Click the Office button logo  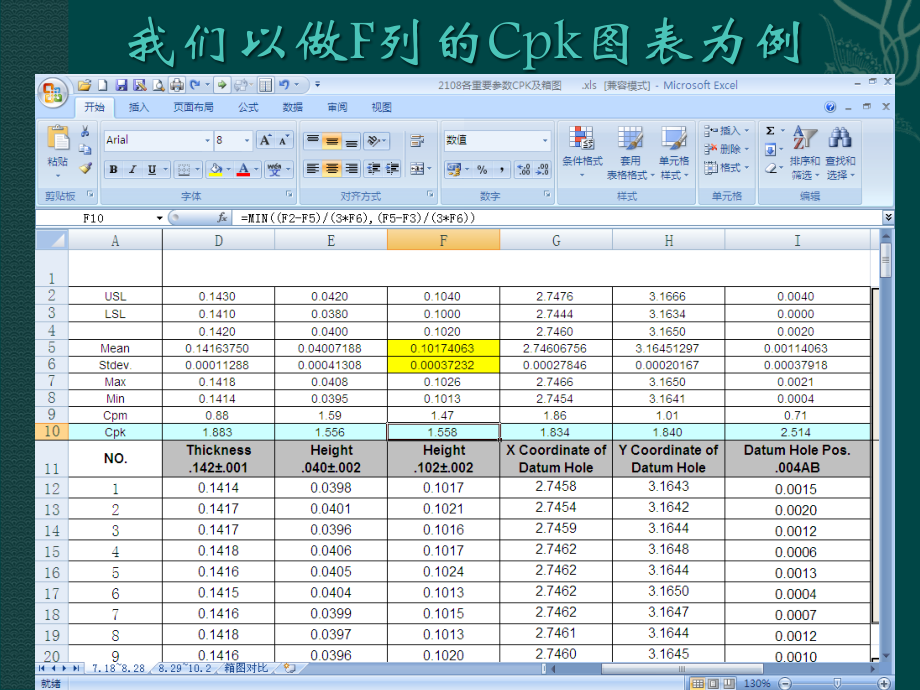pyautogui.click(x=53, y=93)
